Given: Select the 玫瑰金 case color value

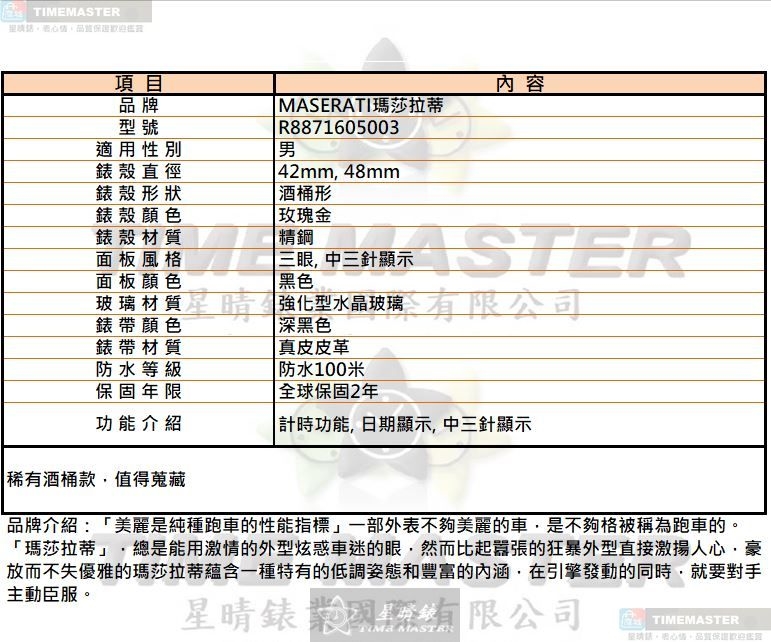Looking at the screenshot, I should pyautogui.click(x=304, y=215).
